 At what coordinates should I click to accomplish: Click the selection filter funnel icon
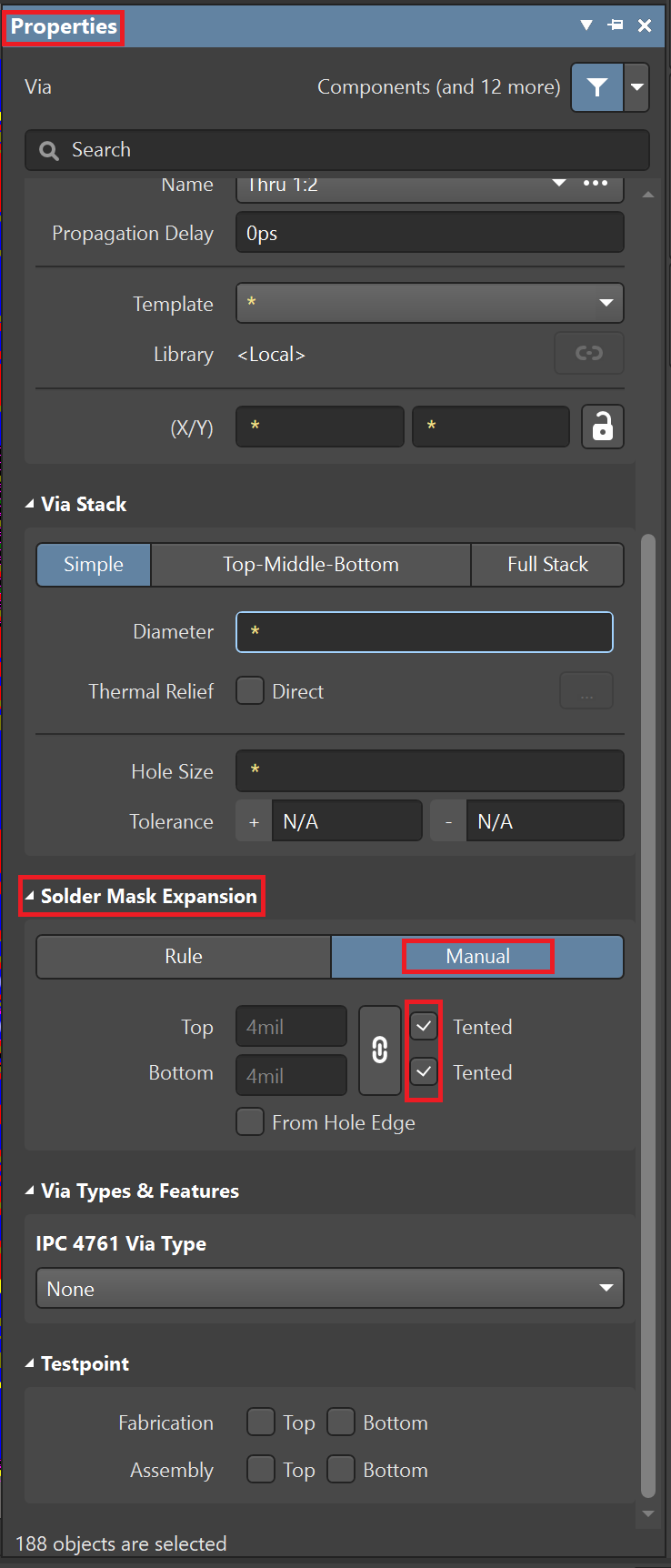point(597,87)
